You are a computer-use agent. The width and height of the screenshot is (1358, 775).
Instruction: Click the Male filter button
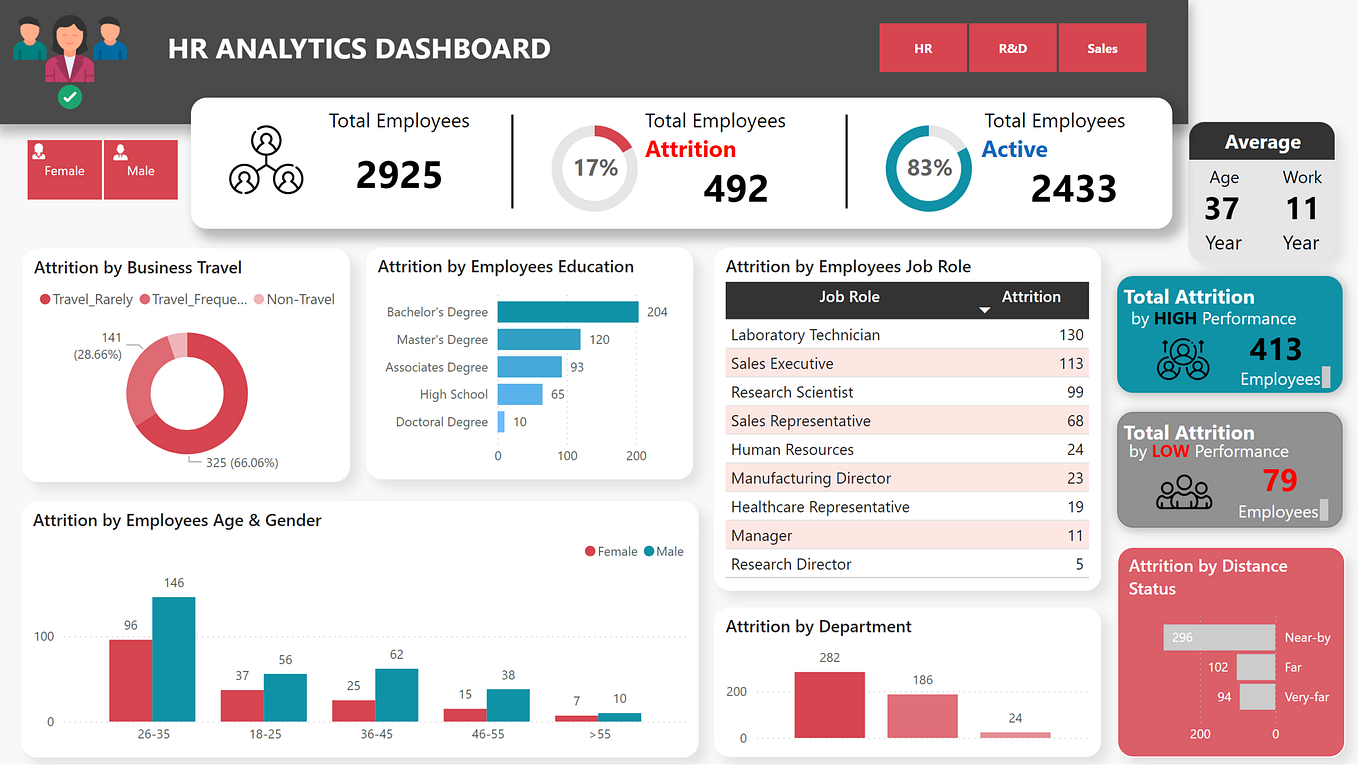tap(140, 170)
